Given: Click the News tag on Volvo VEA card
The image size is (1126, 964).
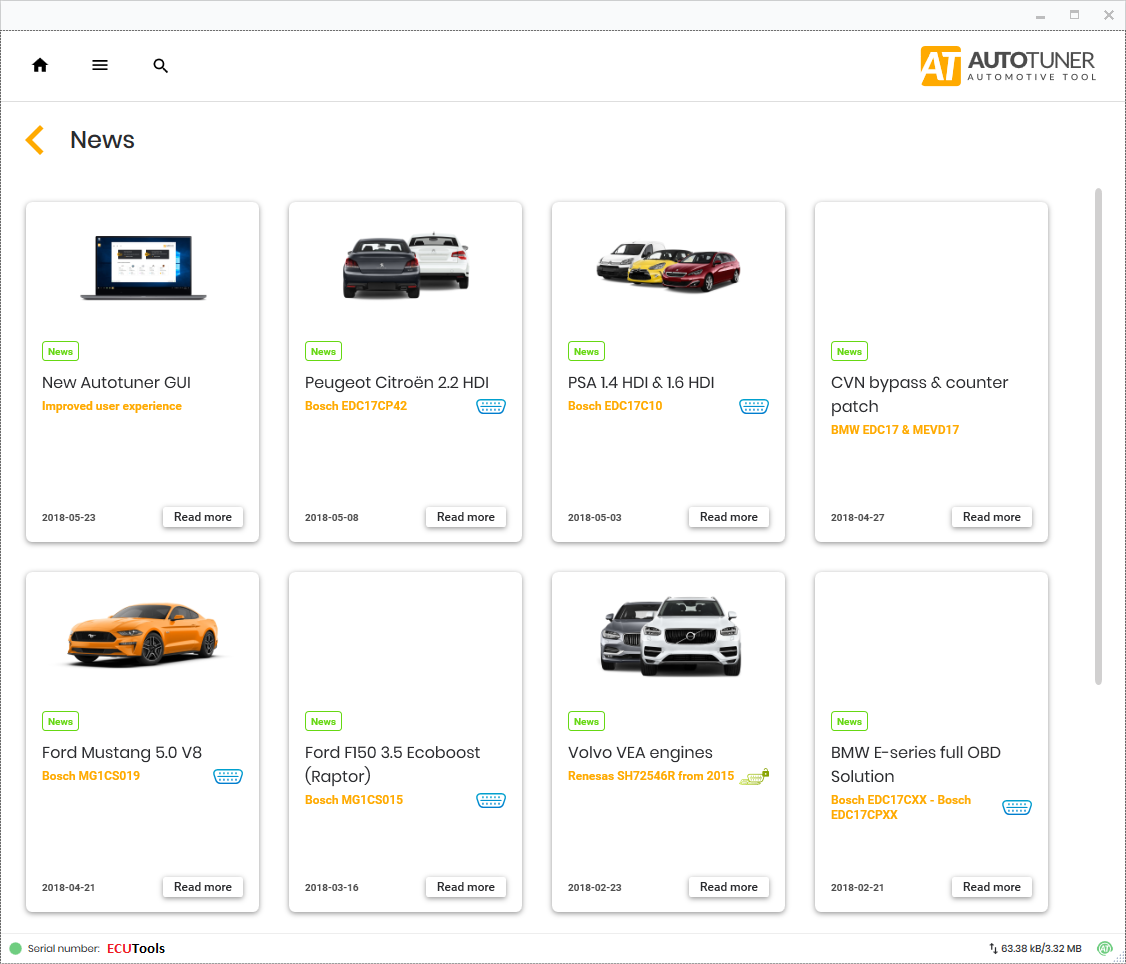Looking at the screenshot, I should (x=586, y=722).
